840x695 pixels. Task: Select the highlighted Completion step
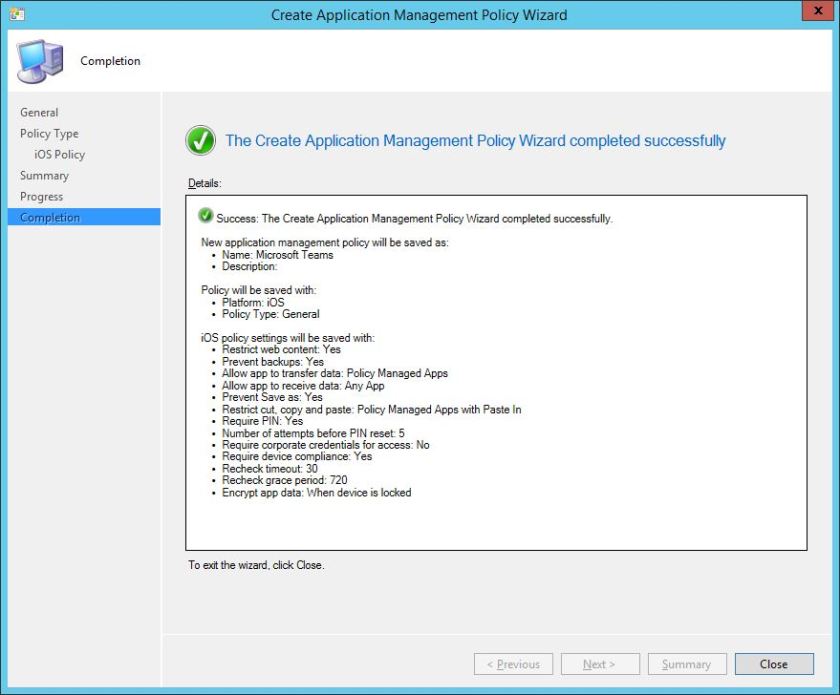point(50,217)
